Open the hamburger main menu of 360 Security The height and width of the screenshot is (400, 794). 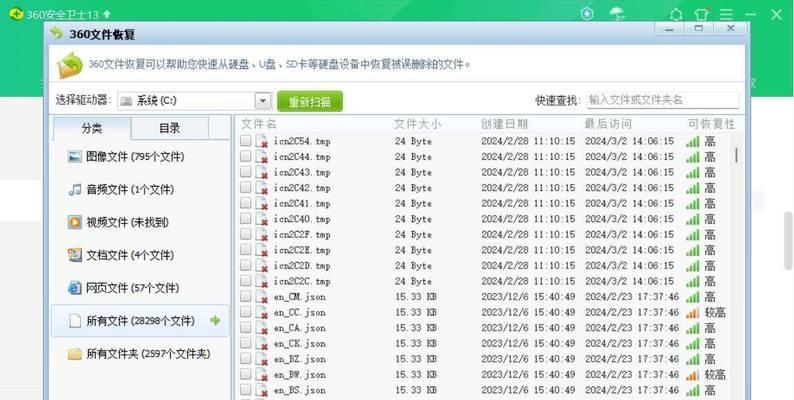(x=727, y=15)
